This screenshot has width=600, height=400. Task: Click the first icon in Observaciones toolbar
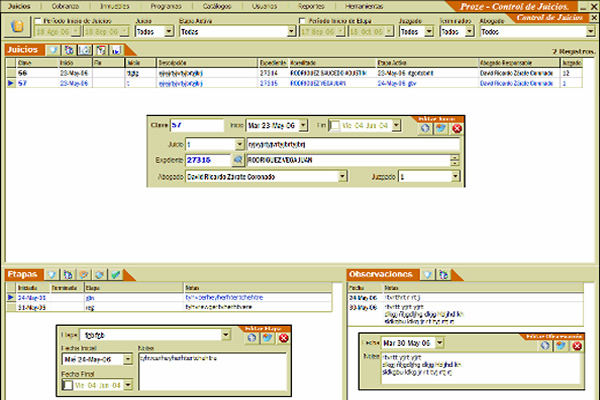click(x=426, y=274)
